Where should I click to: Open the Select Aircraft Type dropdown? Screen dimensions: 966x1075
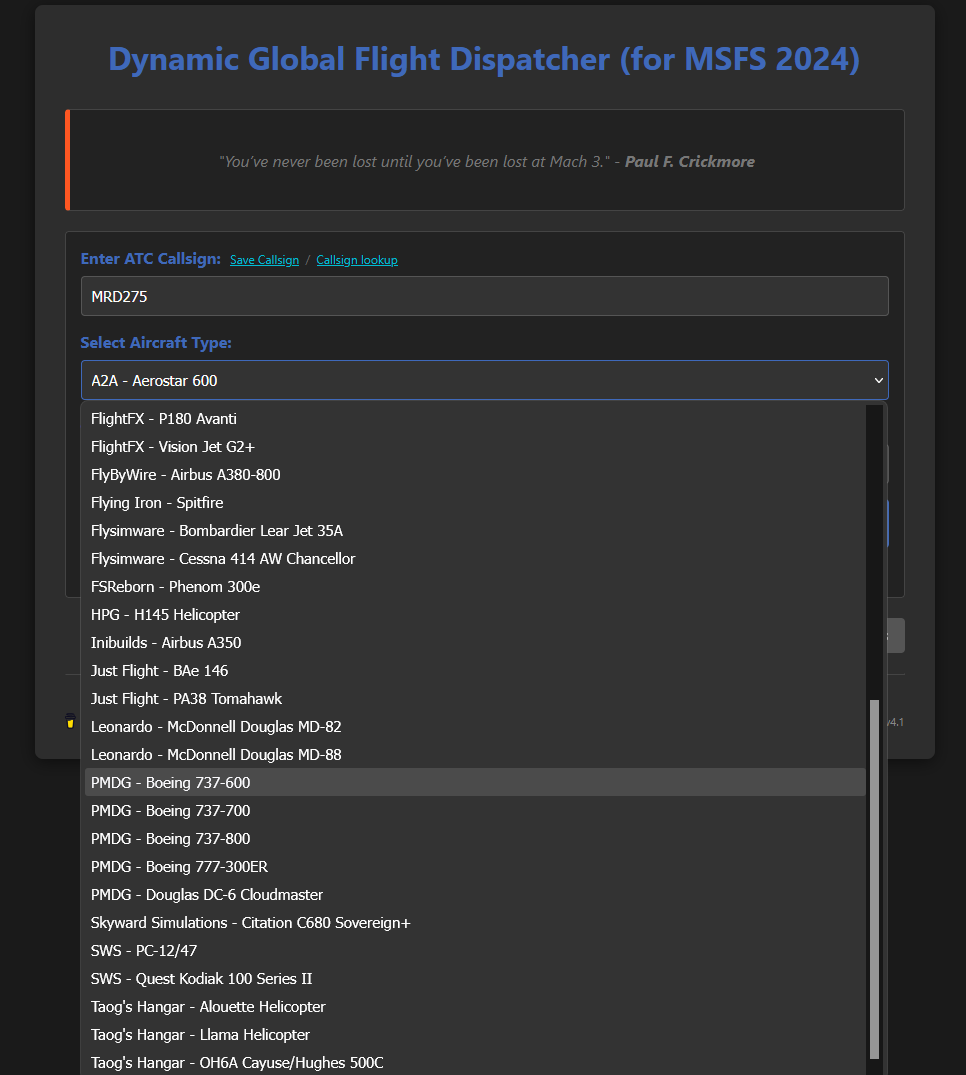[485, 380]
